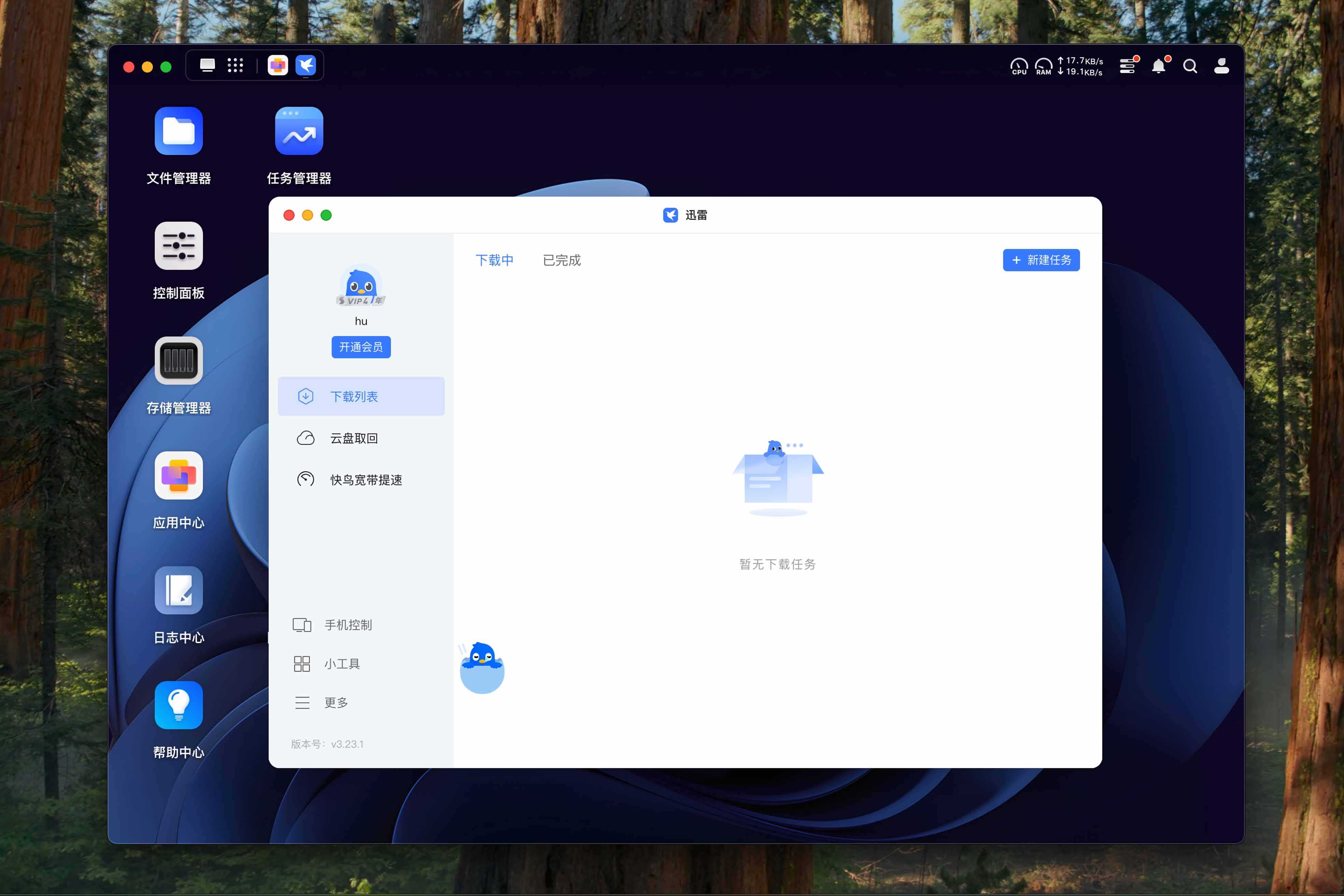This screenshot has width=1344, height=896.
Task: Launch 存储管理器 from the desktop
Action: click(x=178, y=361)
